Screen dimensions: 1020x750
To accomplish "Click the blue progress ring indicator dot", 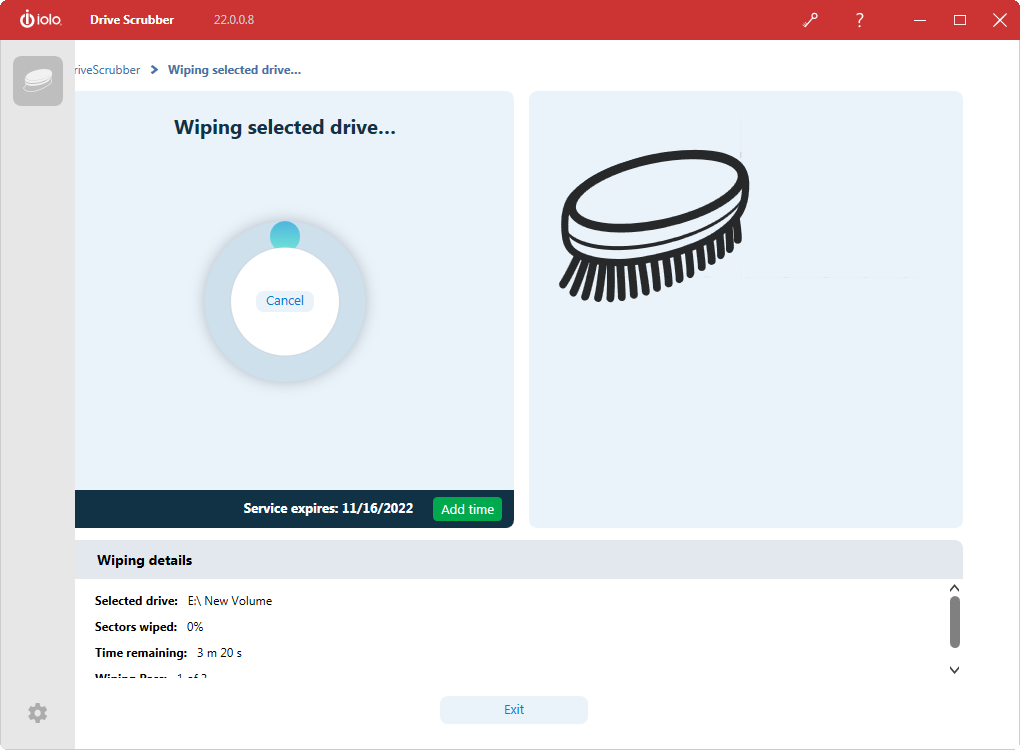I will [x=285, y=236].
